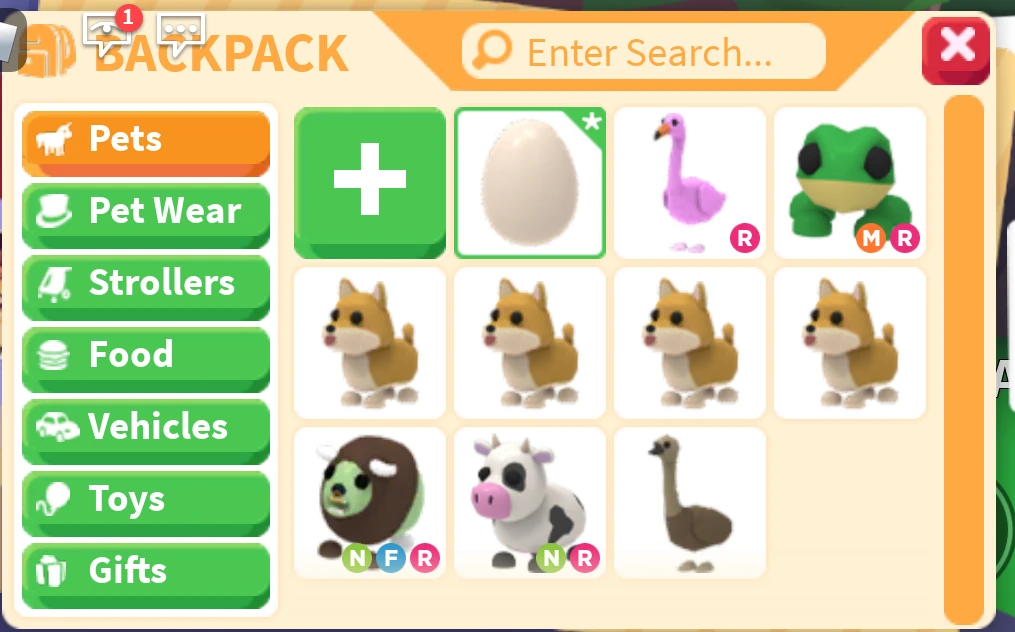Screen dimensions: 1015x632
Task: Select the pink flamingo pet
Action: tap(689, 183)
